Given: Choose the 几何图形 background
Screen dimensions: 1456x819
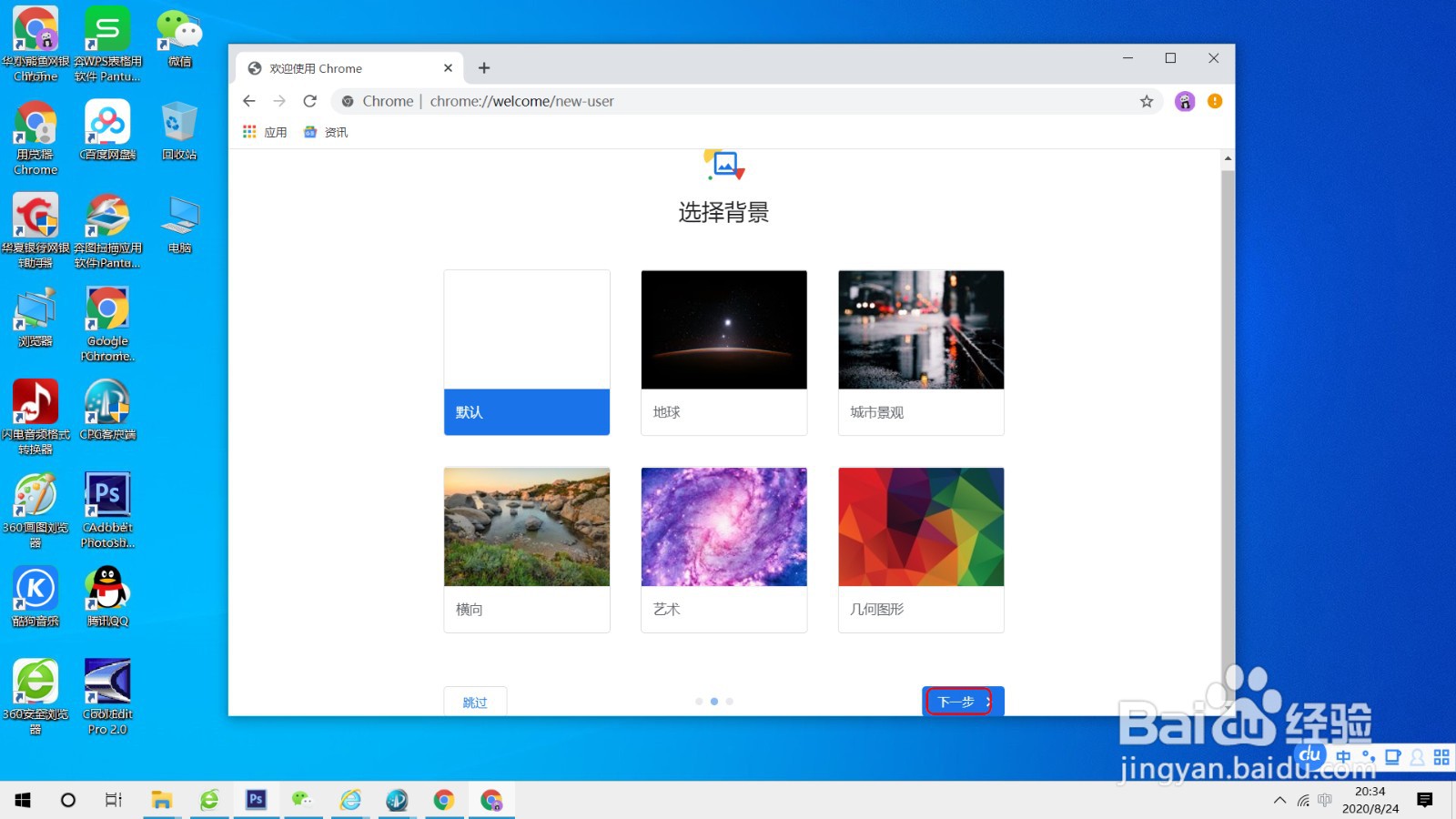Looking at the screenshot, I should [920, 527].
